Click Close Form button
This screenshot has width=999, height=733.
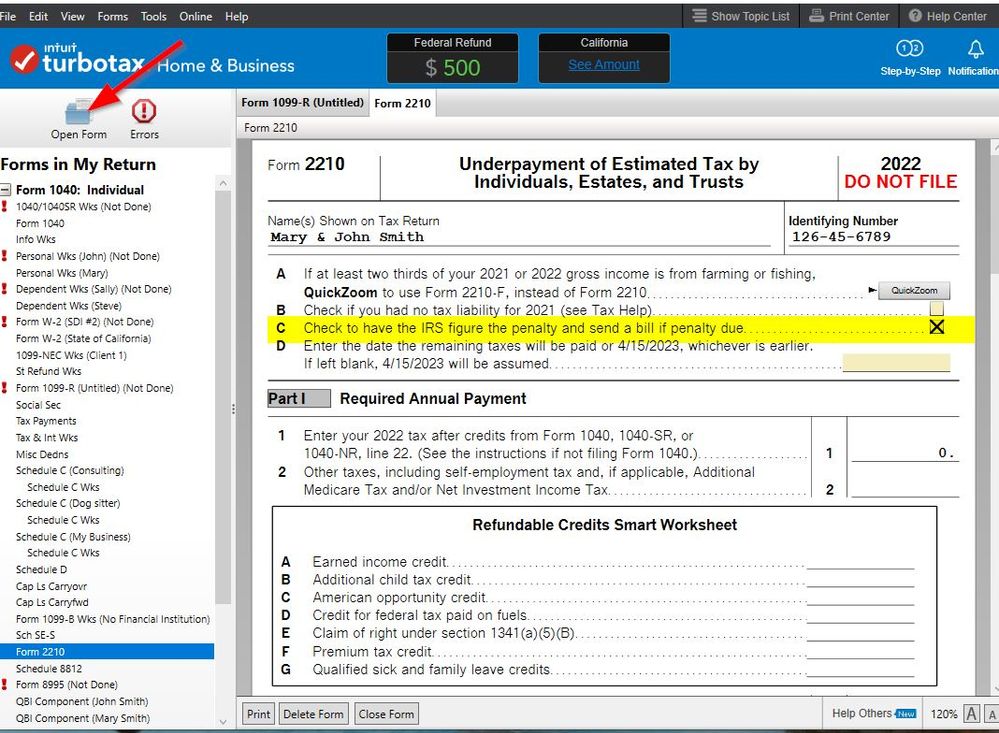[x=386, y=714]
